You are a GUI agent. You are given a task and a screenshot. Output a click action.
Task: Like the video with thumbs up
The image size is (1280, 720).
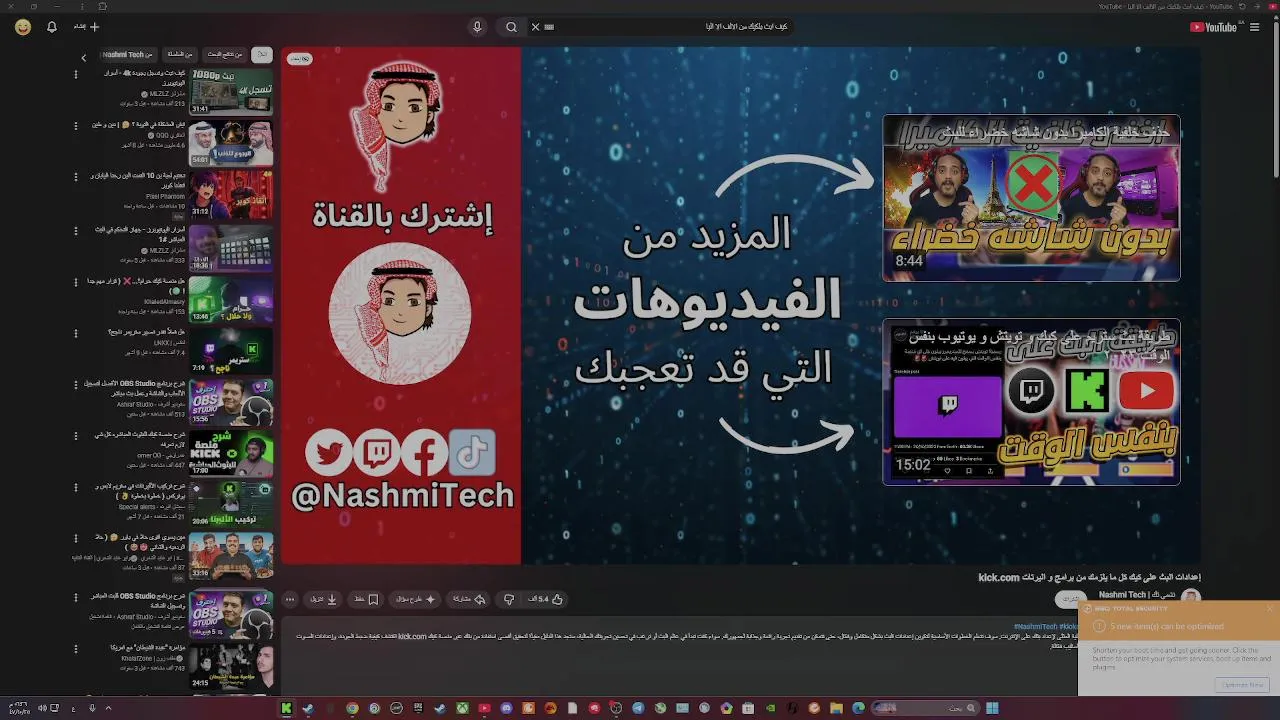(546, 599)
